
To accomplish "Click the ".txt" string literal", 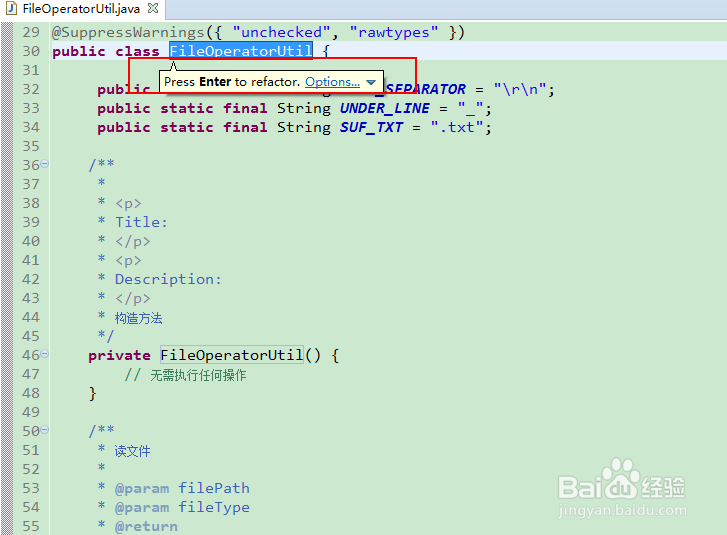I will [457, 127].
